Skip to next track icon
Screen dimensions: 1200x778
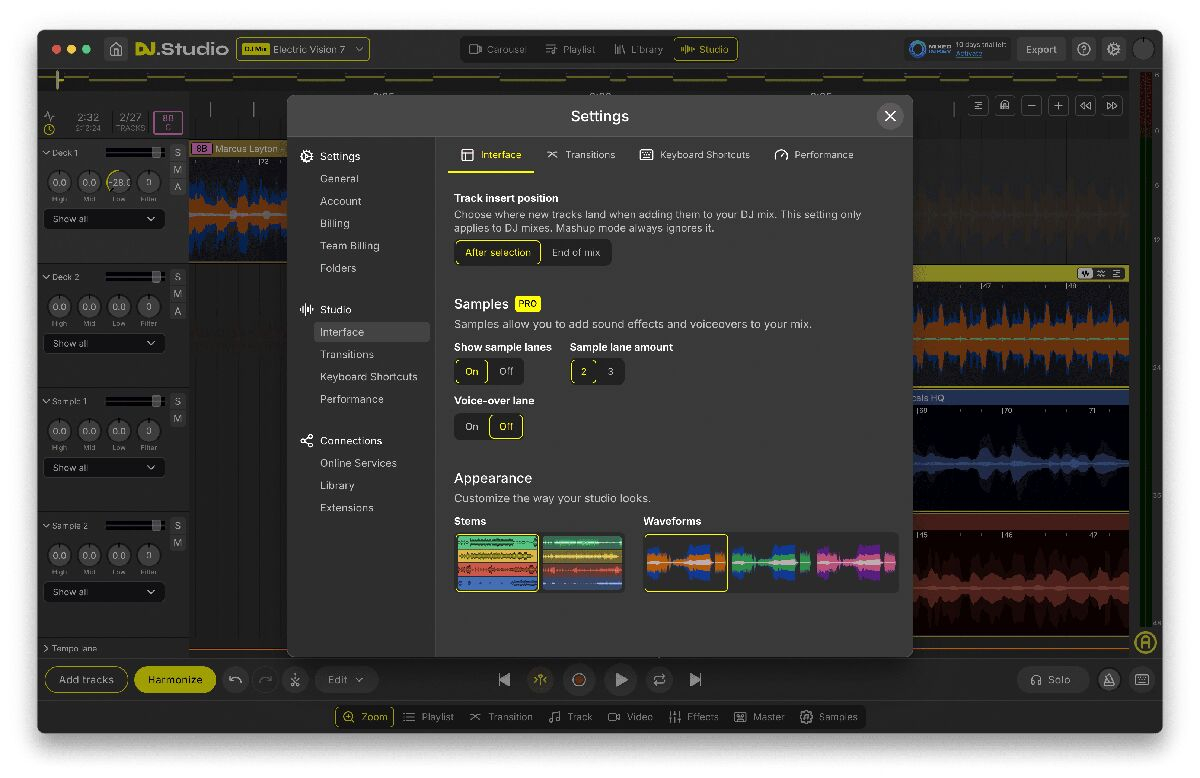(x=696, y=680)
